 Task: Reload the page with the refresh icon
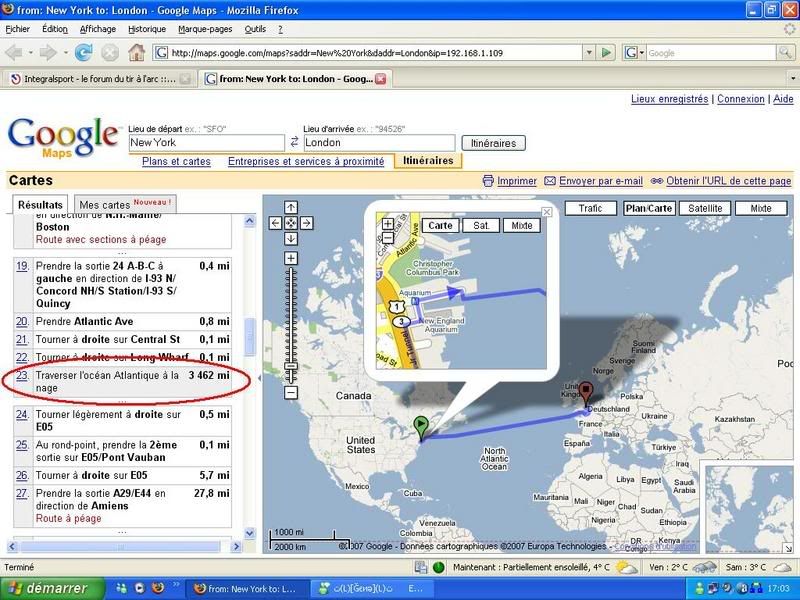(x=83, y=52)
